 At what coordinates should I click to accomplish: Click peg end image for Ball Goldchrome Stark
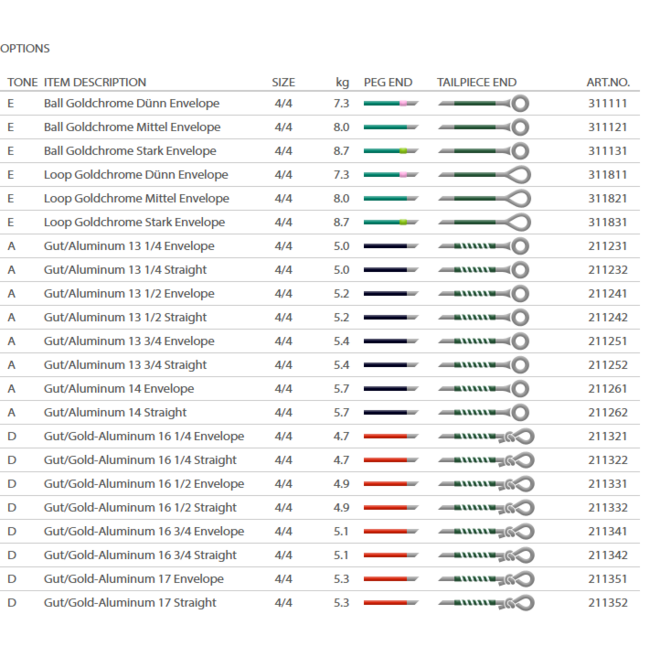pyautogui.click(x=390, y=151)
